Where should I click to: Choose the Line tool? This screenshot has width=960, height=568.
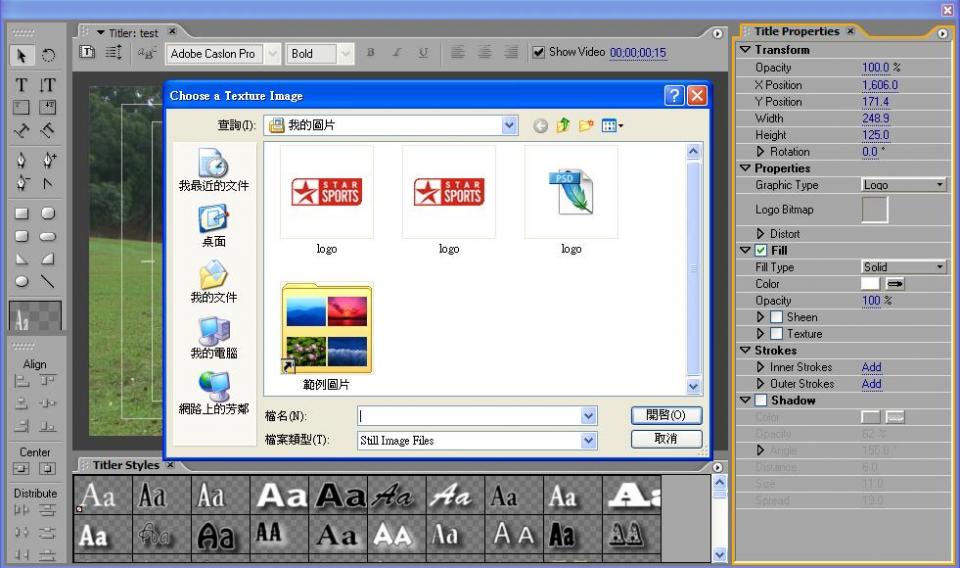tap(47, 282)
